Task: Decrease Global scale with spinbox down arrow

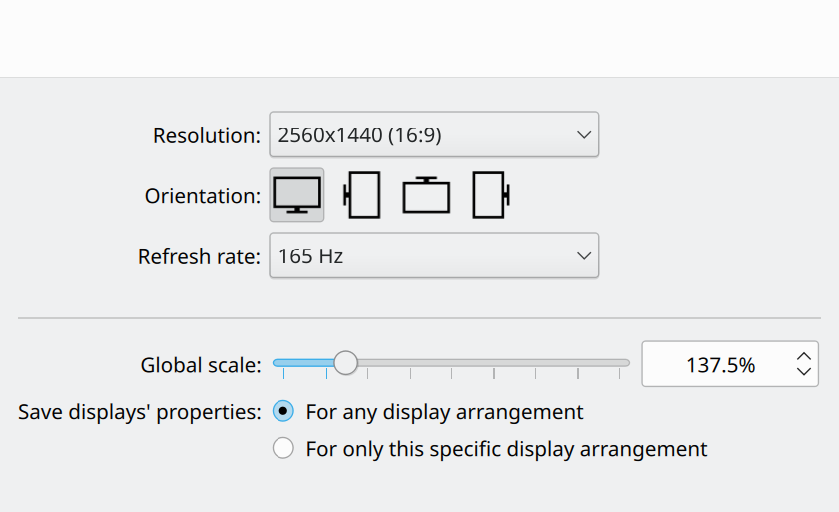Action: pyautogui.click(x=804, y=371)
